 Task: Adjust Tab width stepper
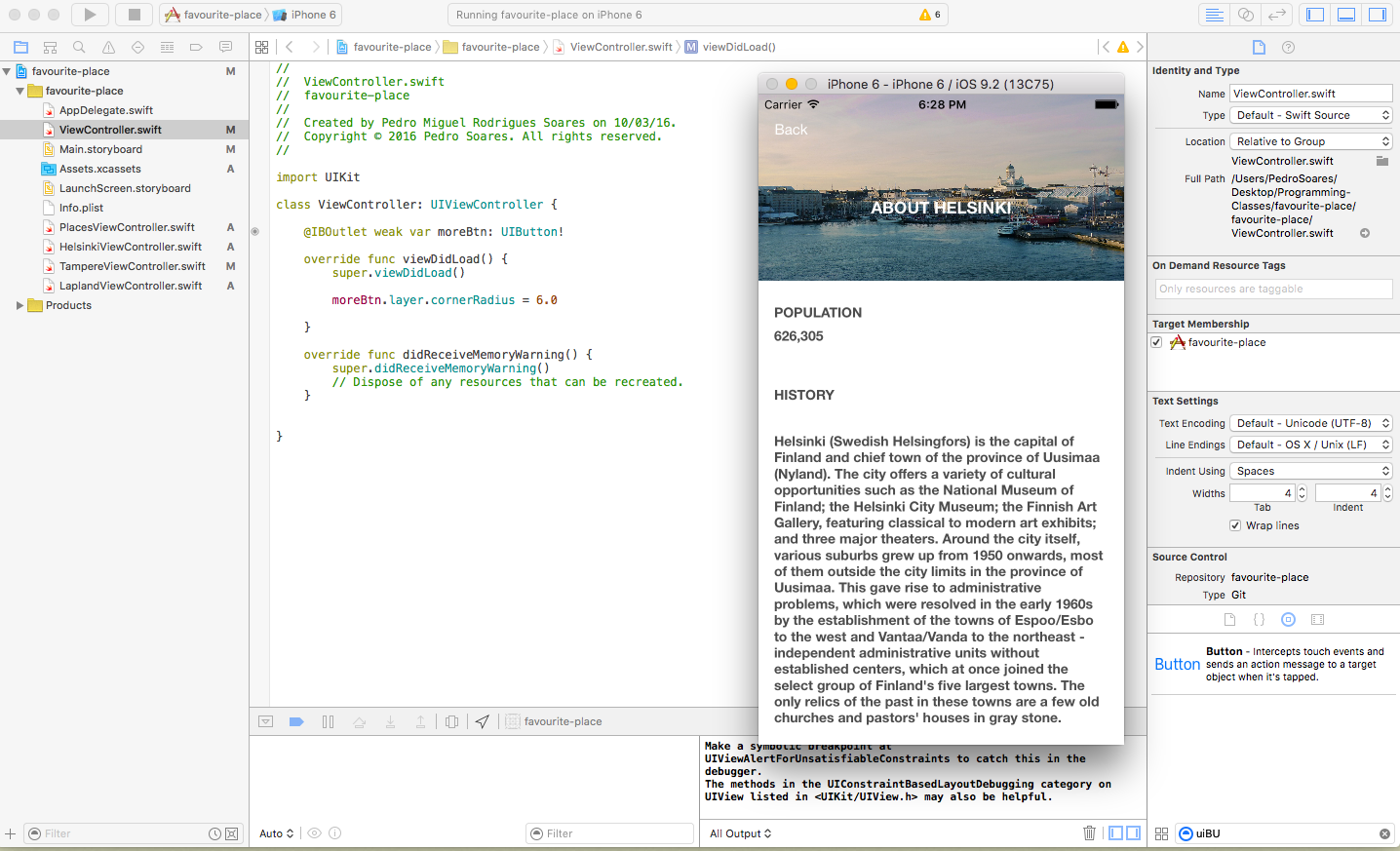pyautogui.click(x=1302, y=493)
